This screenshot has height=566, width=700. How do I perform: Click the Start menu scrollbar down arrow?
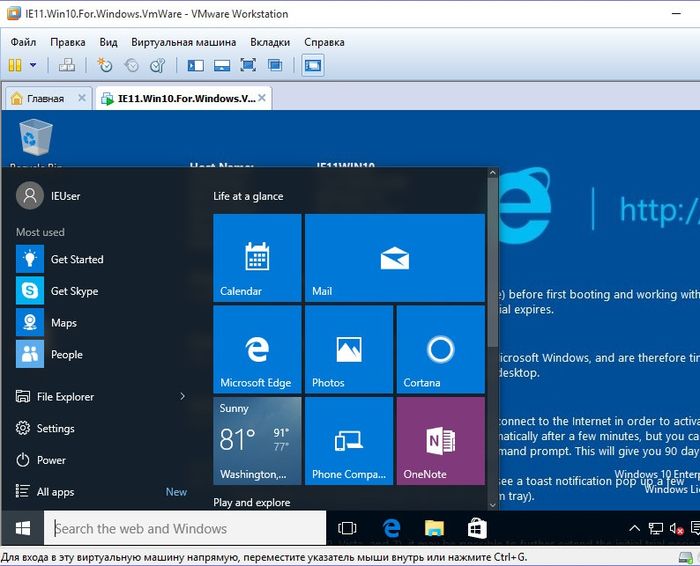tap(492, 503)
